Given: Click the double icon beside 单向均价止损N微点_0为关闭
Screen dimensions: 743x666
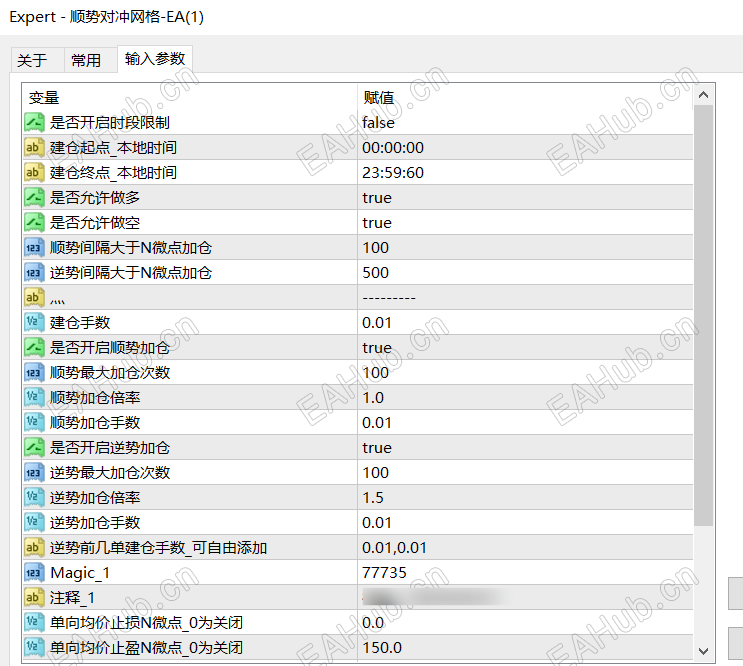Looking at the screenshot, I should click(34, 623).
